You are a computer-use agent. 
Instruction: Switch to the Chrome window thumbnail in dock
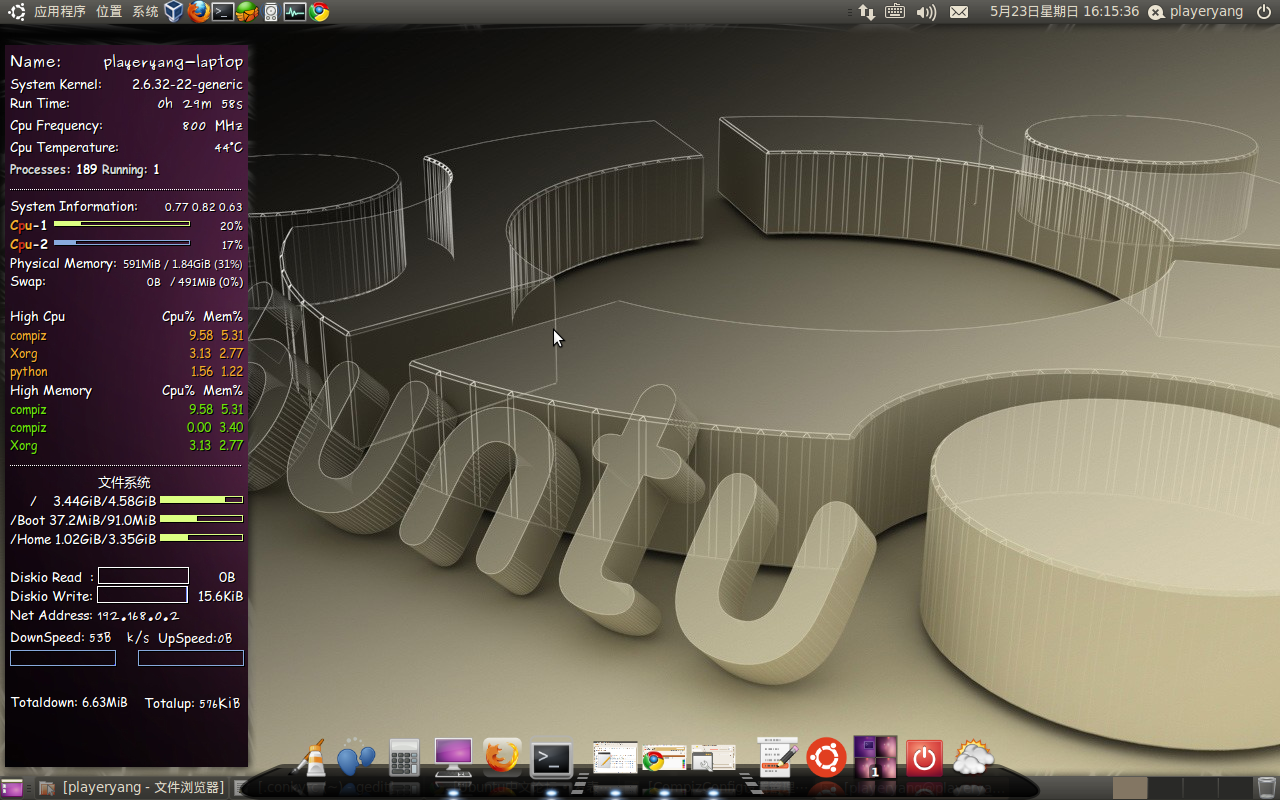tap(664, 758)
